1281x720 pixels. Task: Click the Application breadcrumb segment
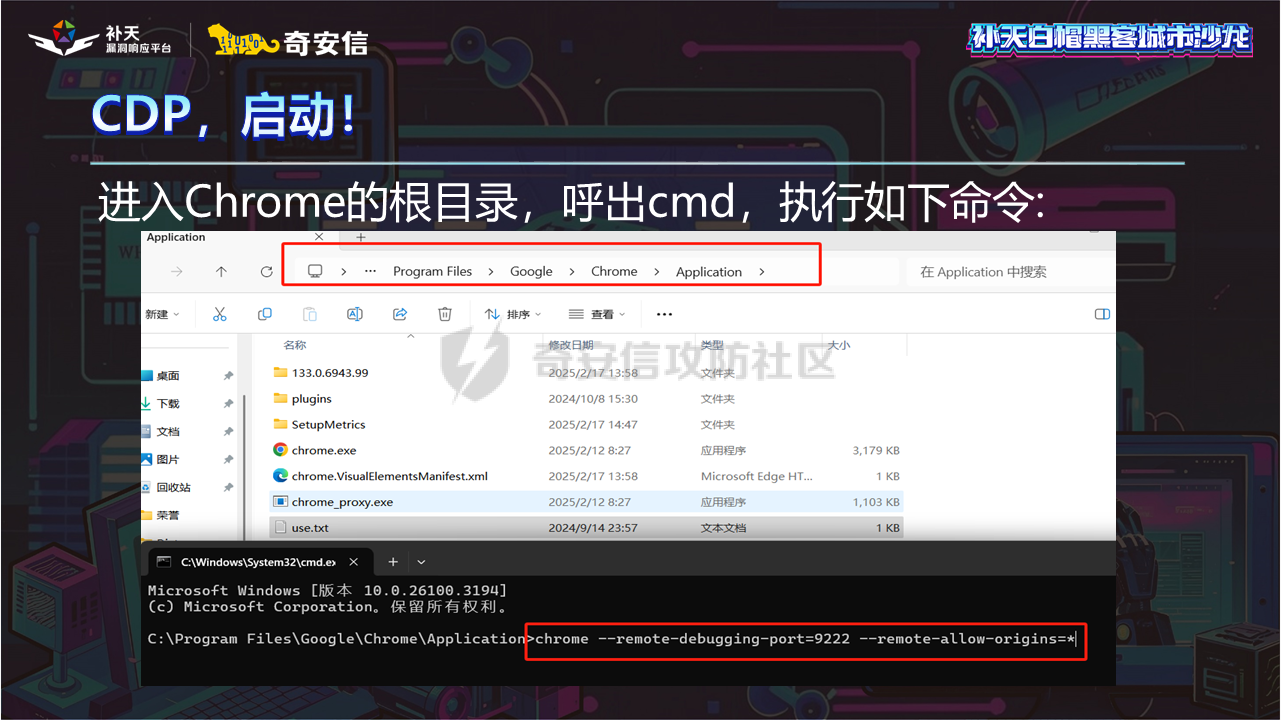(x=709, y=271)
